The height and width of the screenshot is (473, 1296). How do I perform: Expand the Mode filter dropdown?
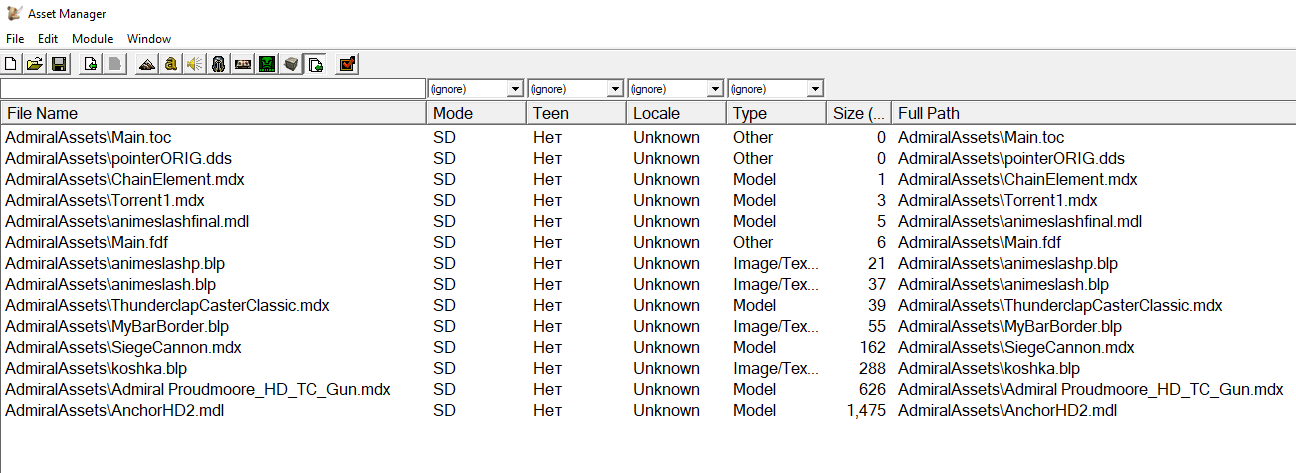(x=515, y=89)
